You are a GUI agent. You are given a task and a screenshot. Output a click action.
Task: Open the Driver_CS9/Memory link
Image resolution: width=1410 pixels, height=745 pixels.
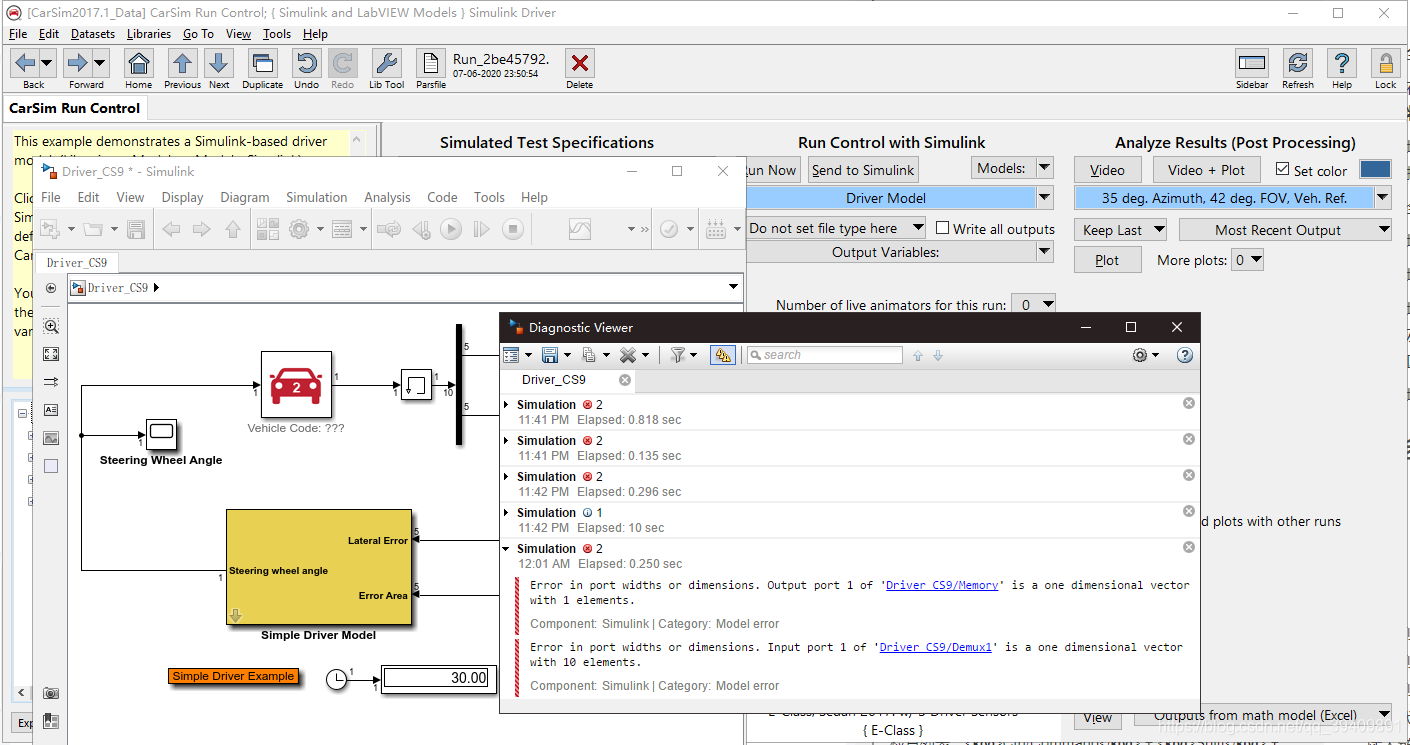(x=942, y=585)
